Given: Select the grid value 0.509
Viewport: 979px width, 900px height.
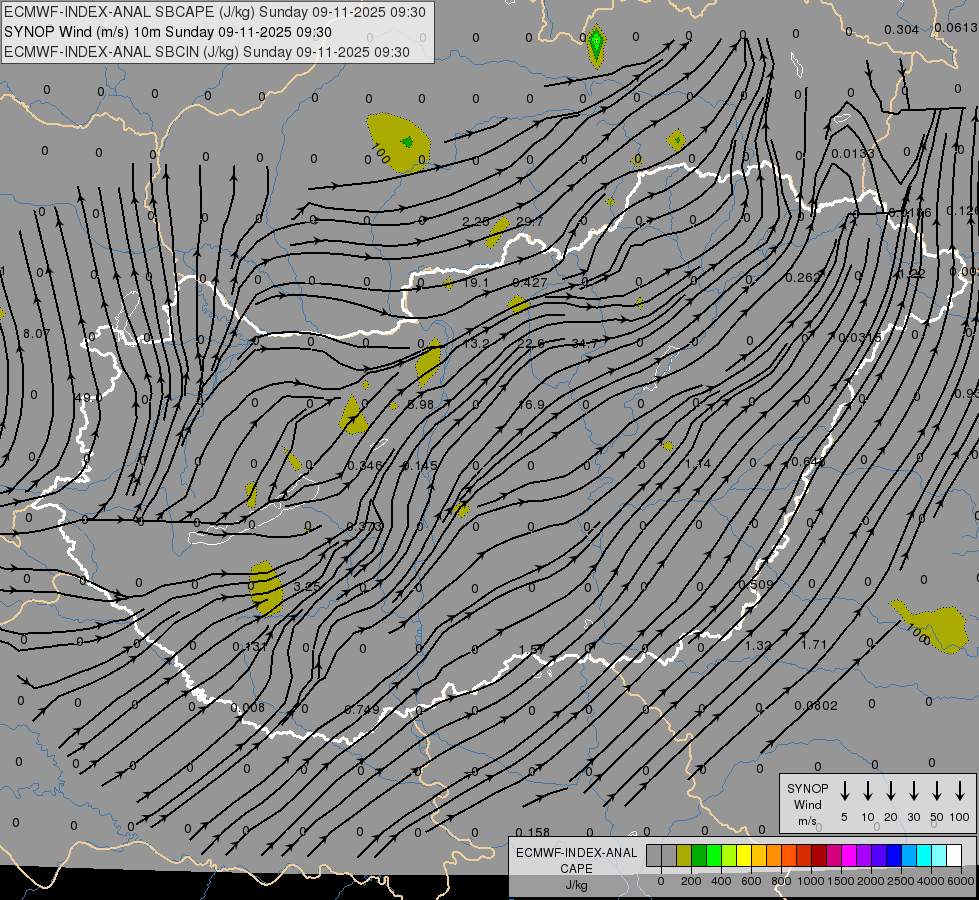Looking at the screenshot, I should tap(756, 585).
